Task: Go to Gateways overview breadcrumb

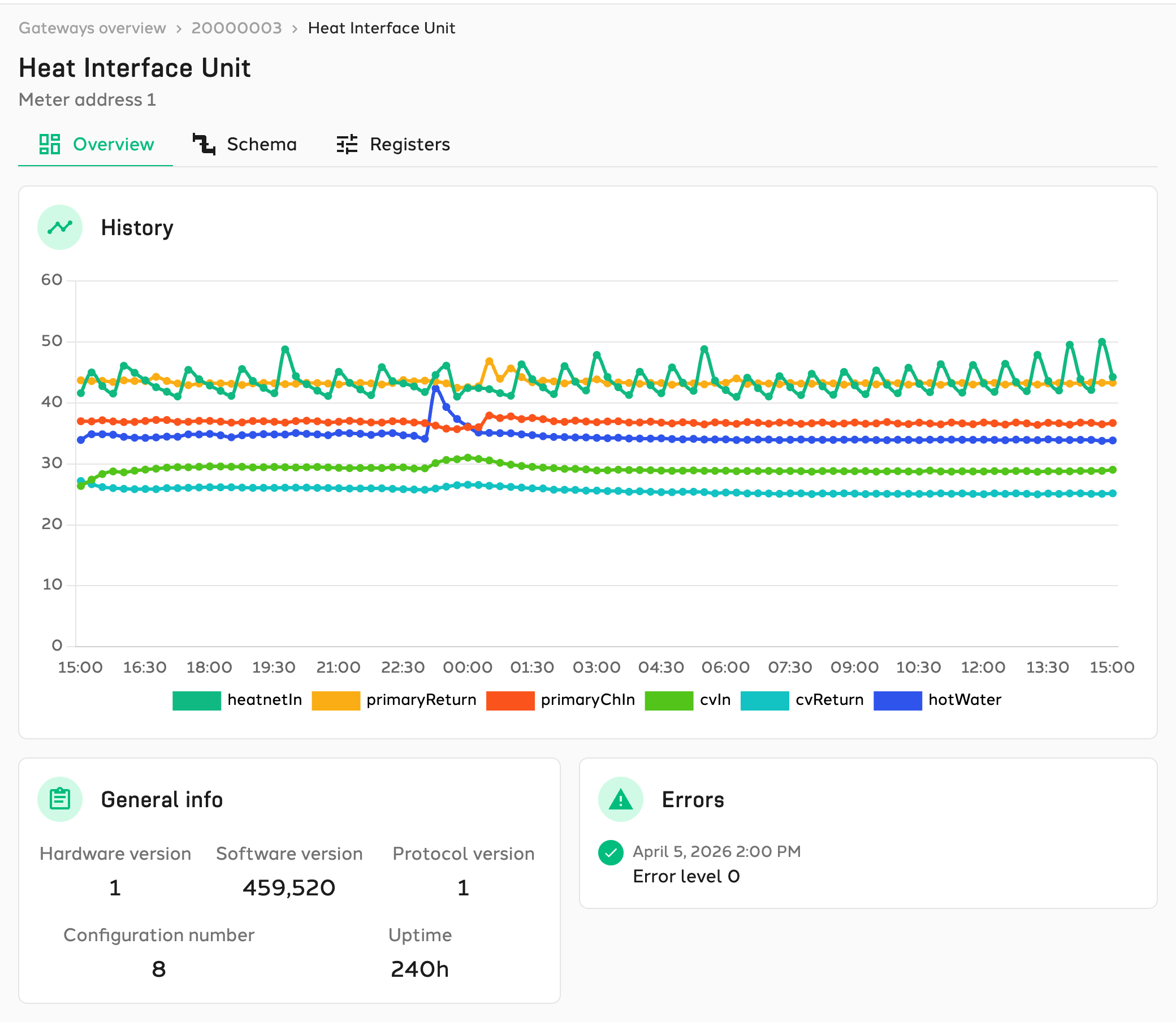Action: [92, 28]
